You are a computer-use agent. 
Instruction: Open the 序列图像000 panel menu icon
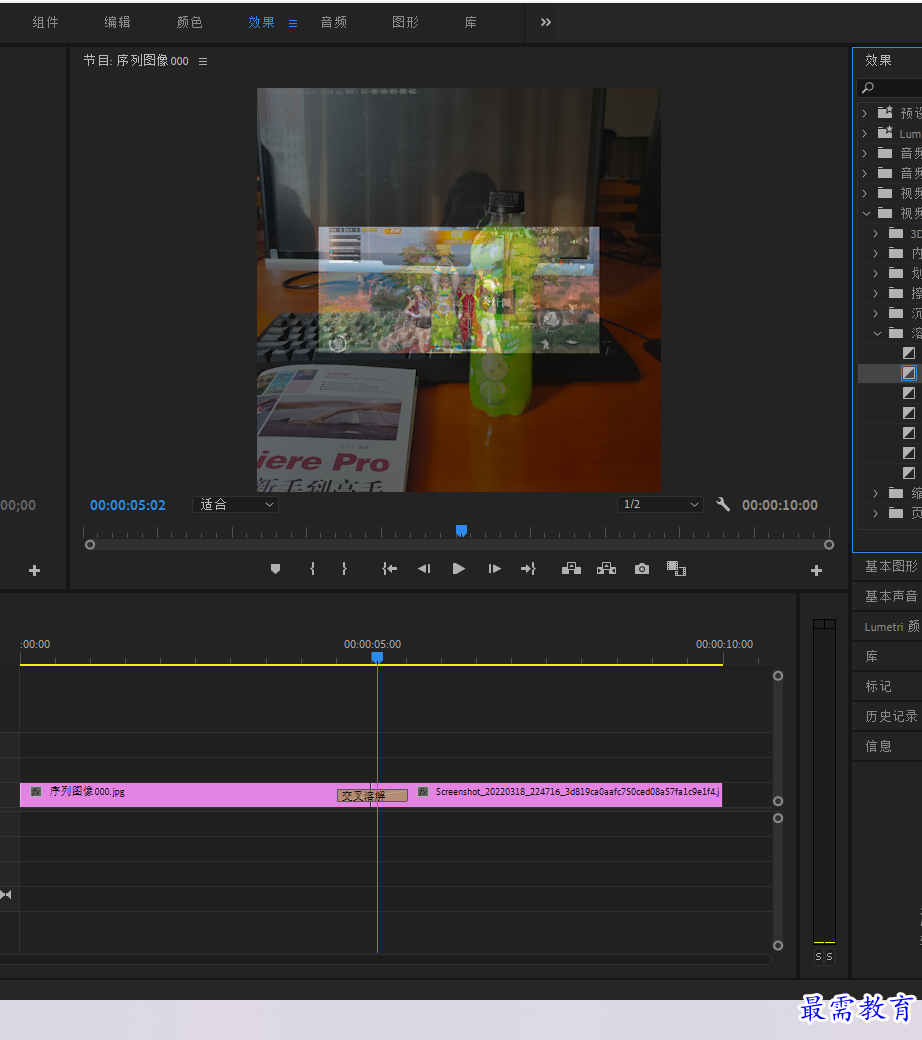pos(203,61)
